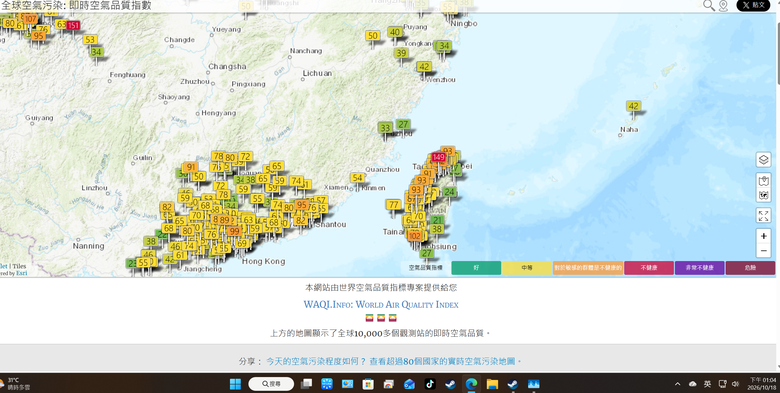Click the Shantou city label

click(331, 224)
